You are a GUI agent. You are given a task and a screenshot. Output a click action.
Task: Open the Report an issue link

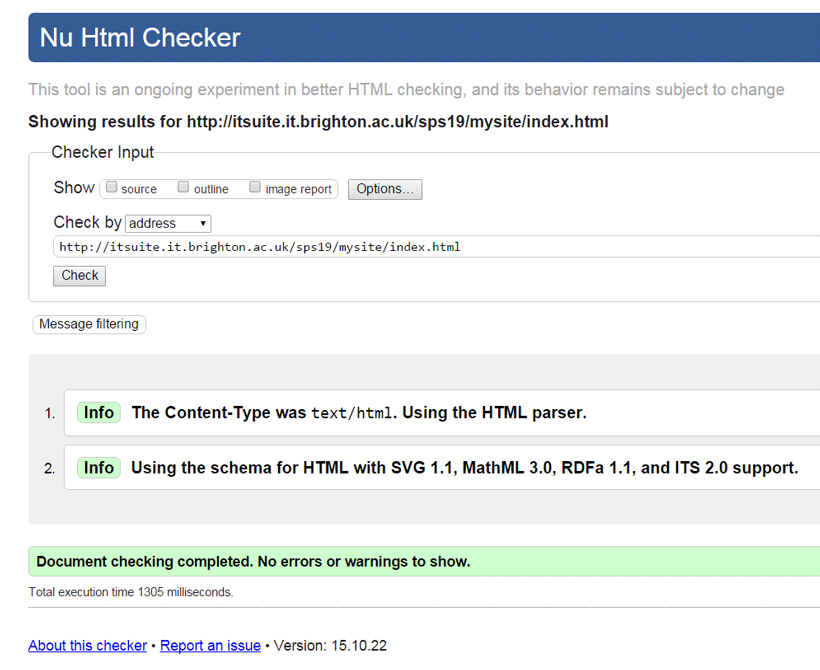[x=210, y=645]
